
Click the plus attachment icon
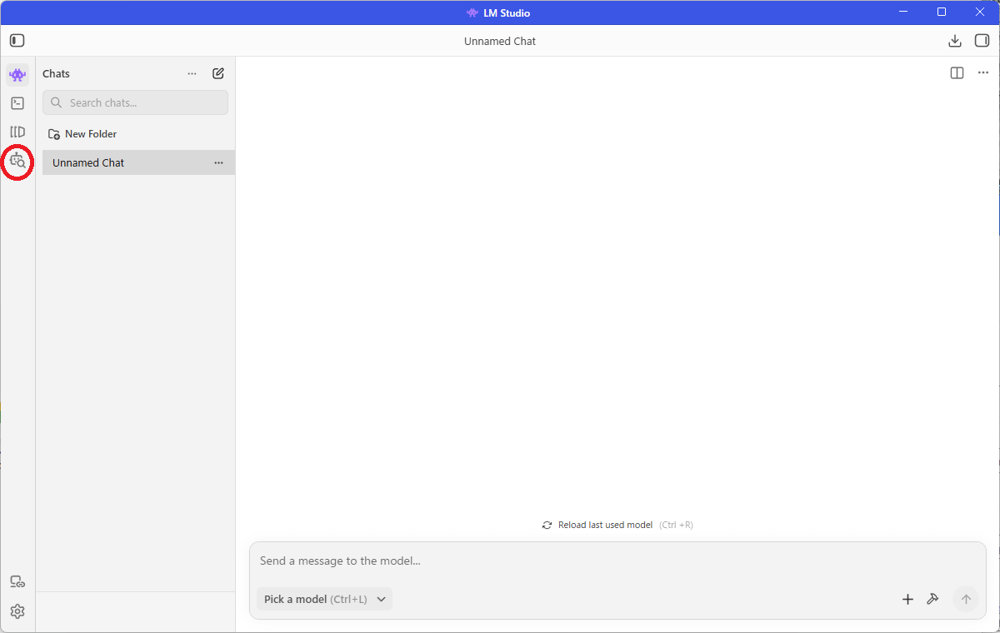coord(908,599)
